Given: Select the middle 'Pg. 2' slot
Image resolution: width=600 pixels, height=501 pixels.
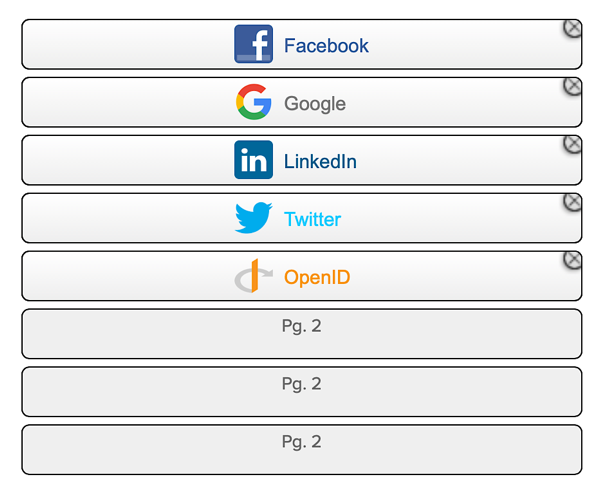Looking at the screenshot, I should [x=301, y=391].
